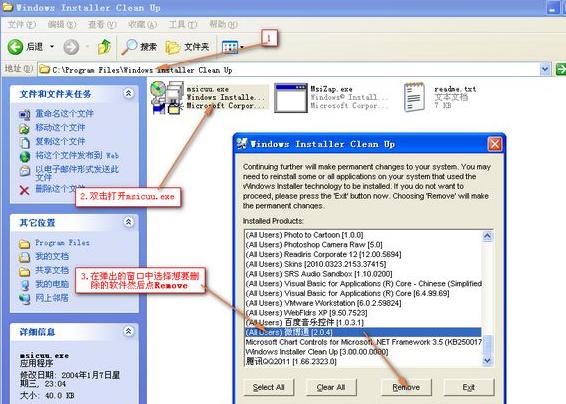Viewport: 566px width, 404px height.
Task: Open My Documents (我的文档) link
Action: [52, 256]
